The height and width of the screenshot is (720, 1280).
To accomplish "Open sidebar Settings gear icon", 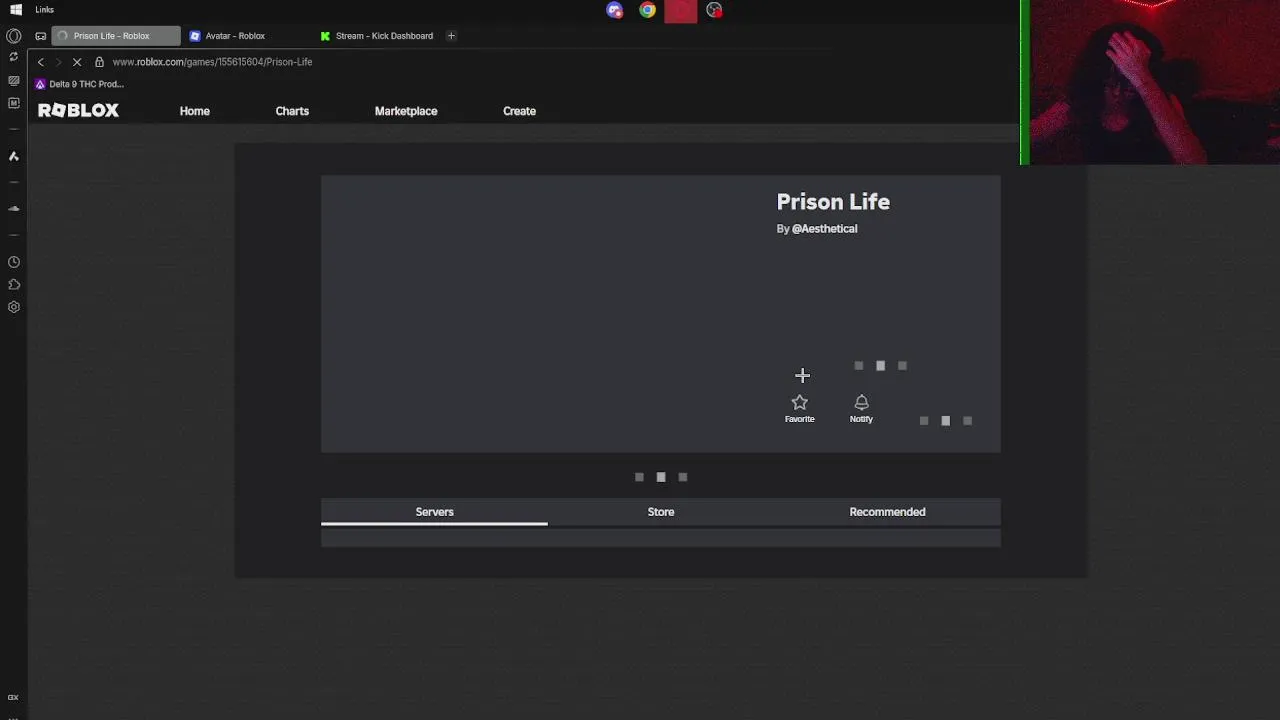I will [x=14, y=307].
